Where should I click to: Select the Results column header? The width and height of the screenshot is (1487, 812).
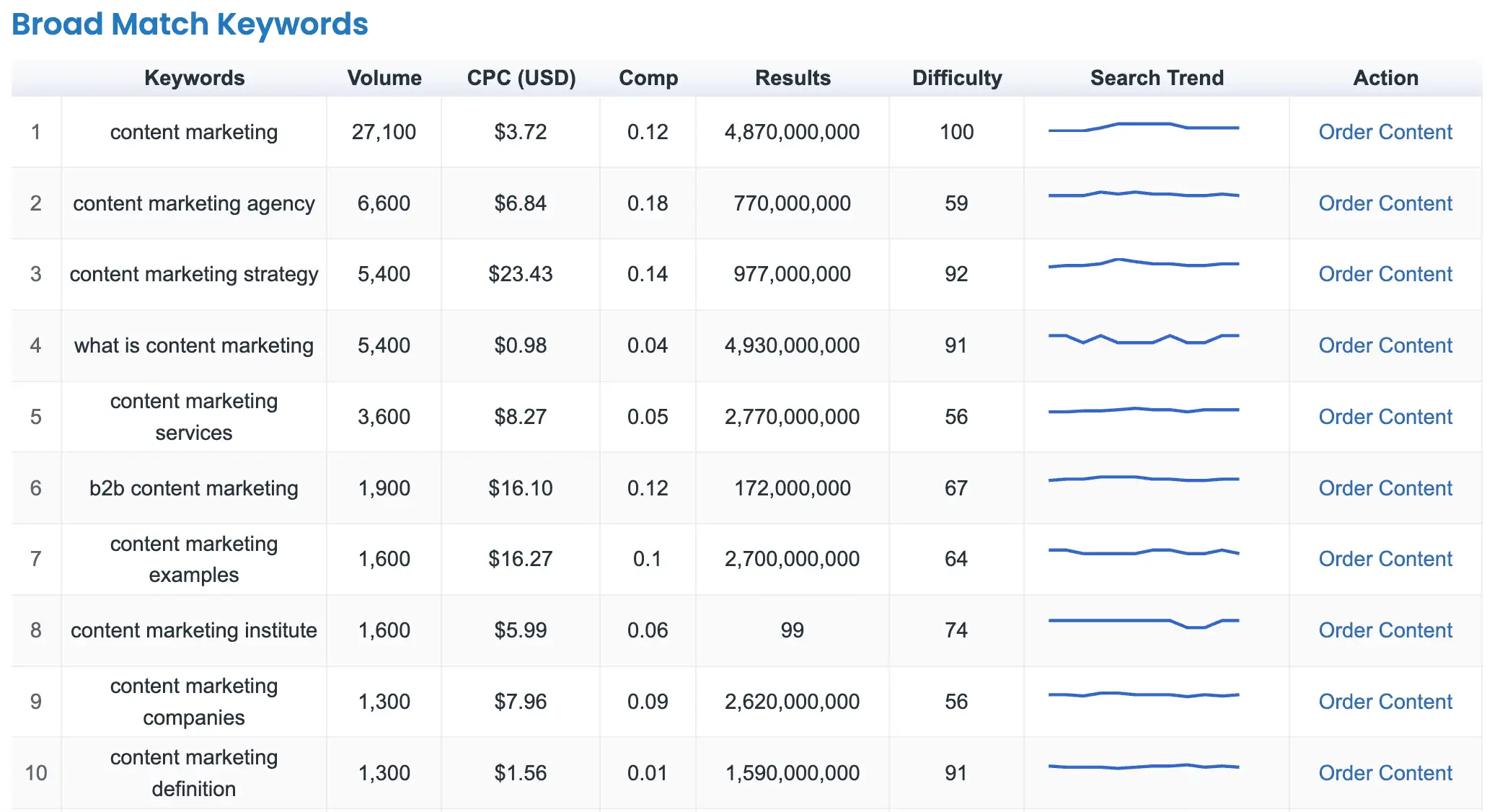pyautogui.click(x=793, y=78)
